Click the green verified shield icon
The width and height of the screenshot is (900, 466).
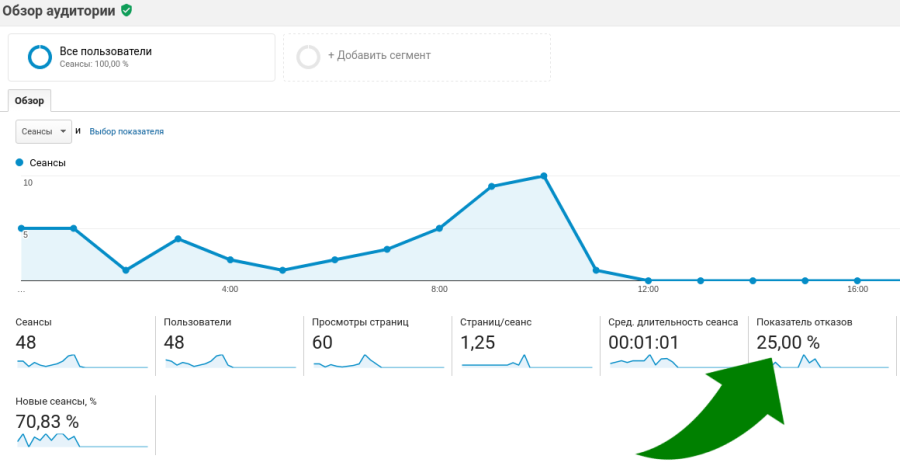[126, 10]
